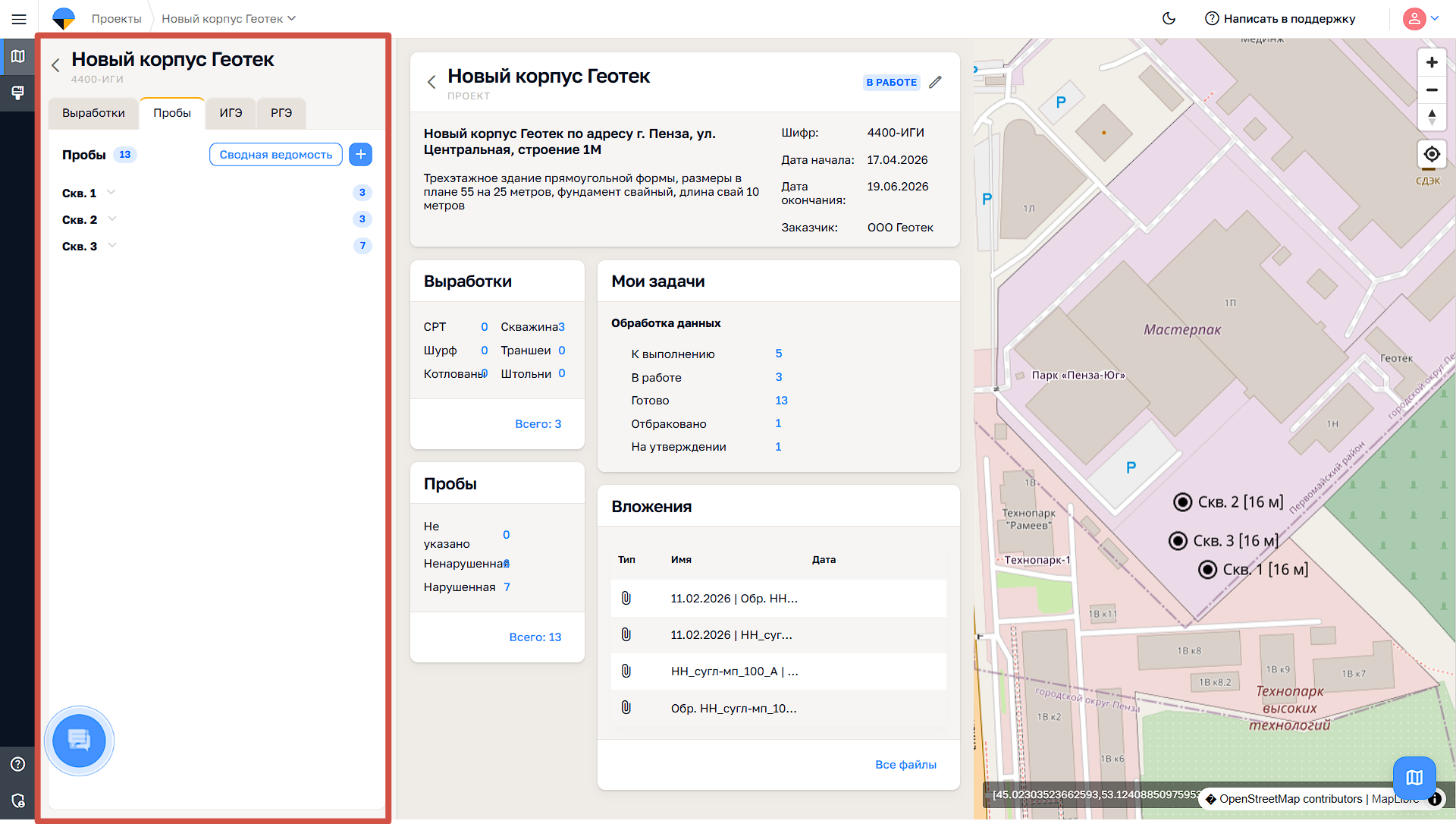The width and height of the screenshot is (1456, 824).
Task: Switch to the Выработки tab
Action: click(93, 113)
